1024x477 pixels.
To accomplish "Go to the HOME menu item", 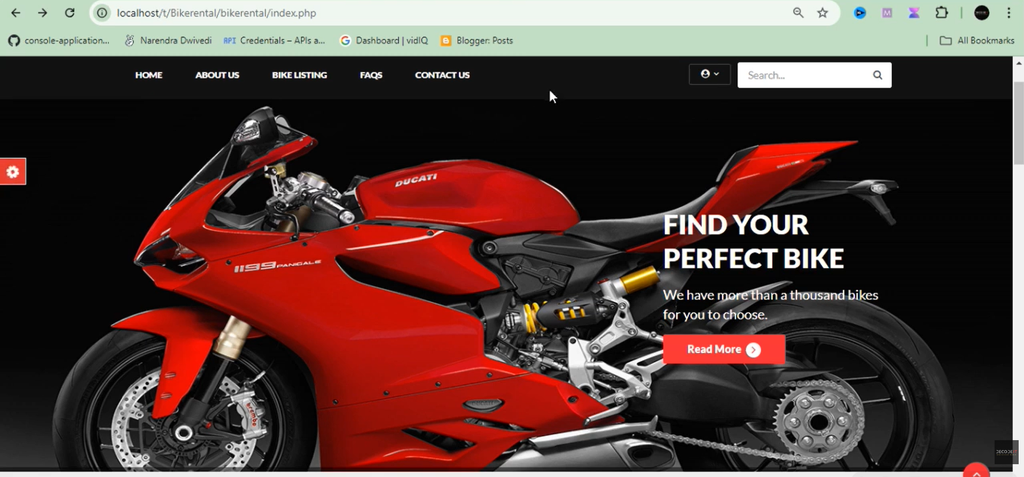I will point(149,75).
